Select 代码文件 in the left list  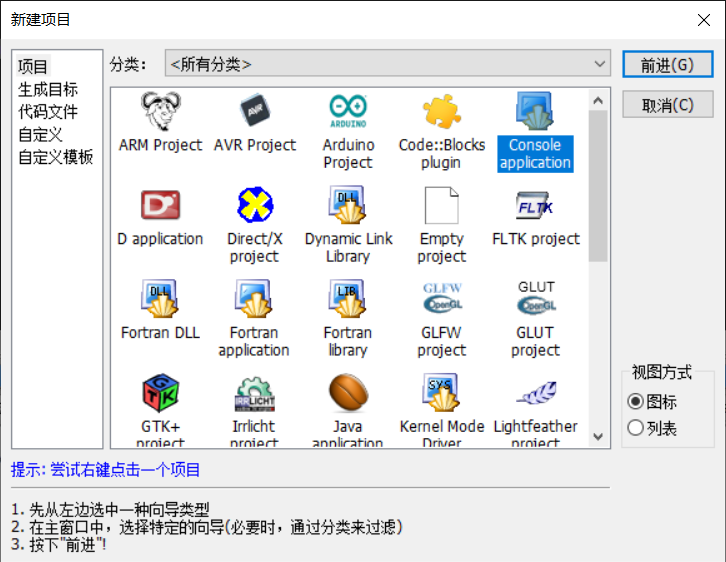coord(47,112)
